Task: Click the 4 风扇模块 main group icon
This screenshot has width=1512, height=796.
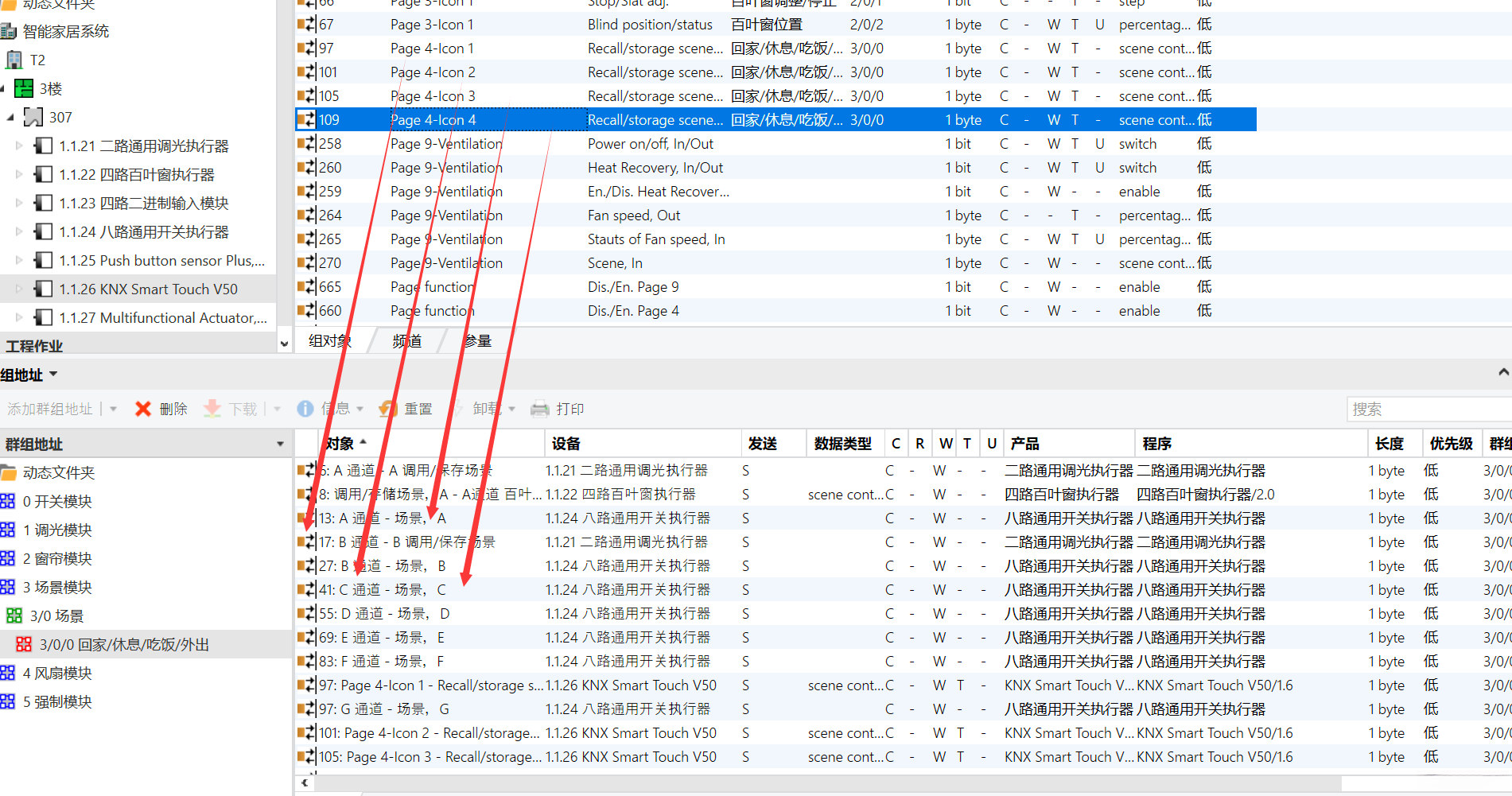Action: [x=8, y=674]
